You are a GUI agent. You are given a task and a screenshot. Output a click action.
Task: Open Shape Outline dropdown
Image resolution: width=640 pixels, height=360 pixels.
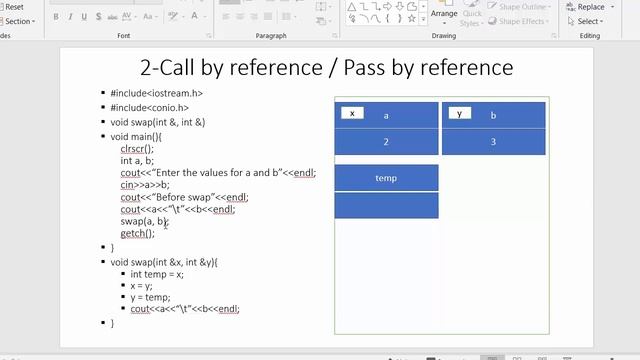[520, 7]
